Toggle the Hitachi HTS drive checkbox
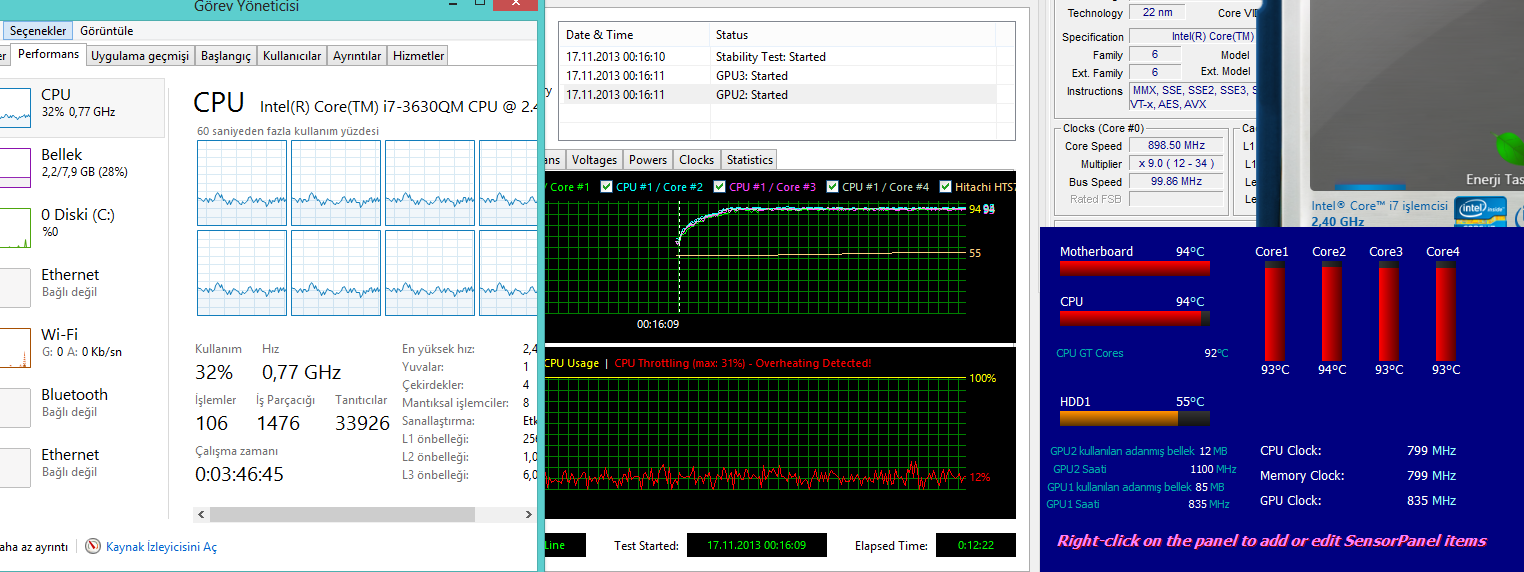Image resolution: width=1524 pixels, height=572 pixels. click(946, 187)
